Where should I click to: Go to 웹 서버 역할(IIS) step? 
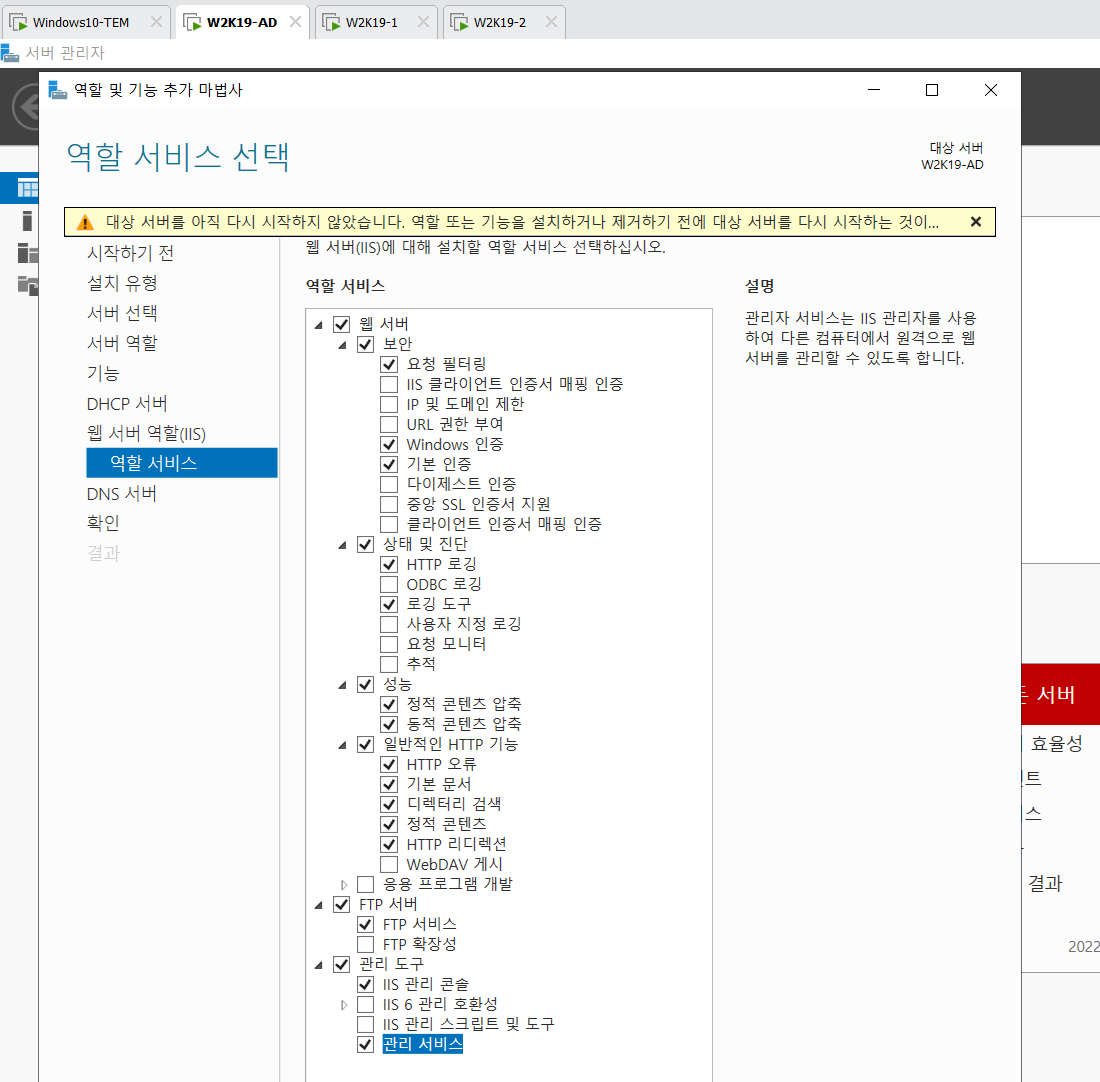[146, 434]
